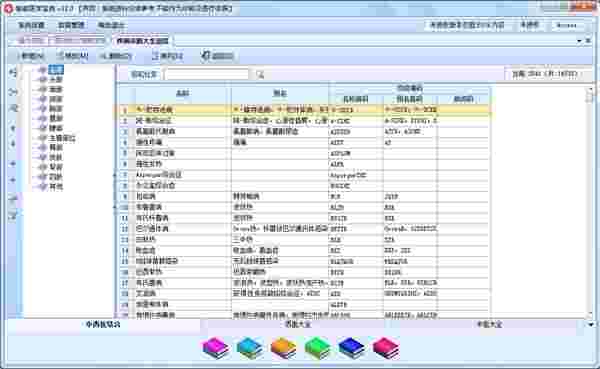The image size is (600, 369).
Task: Open the orange book icon in bottom shelf
Action: point(284,348)
